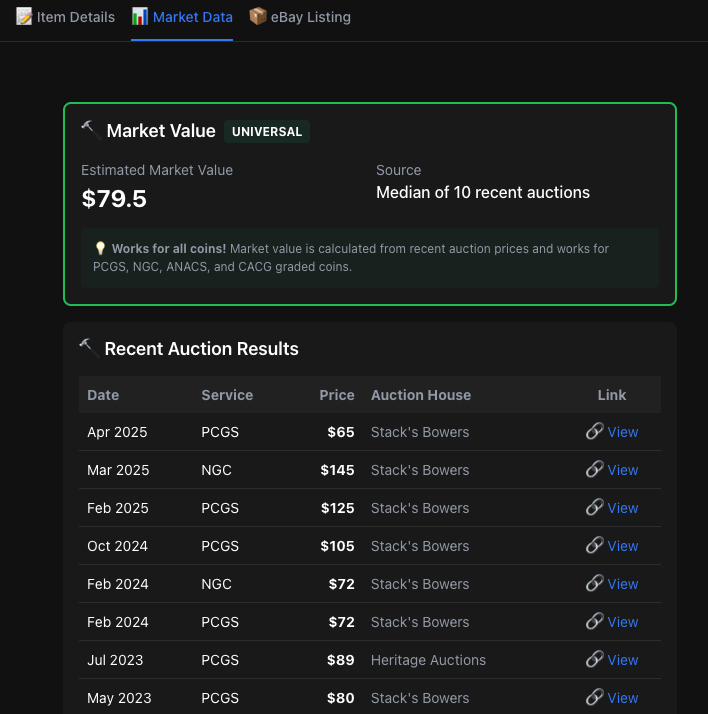The width and height of the screenshot is (708, 714).
Task: View the Feb 2024 PCGS auction link
Action: (623, 622)
